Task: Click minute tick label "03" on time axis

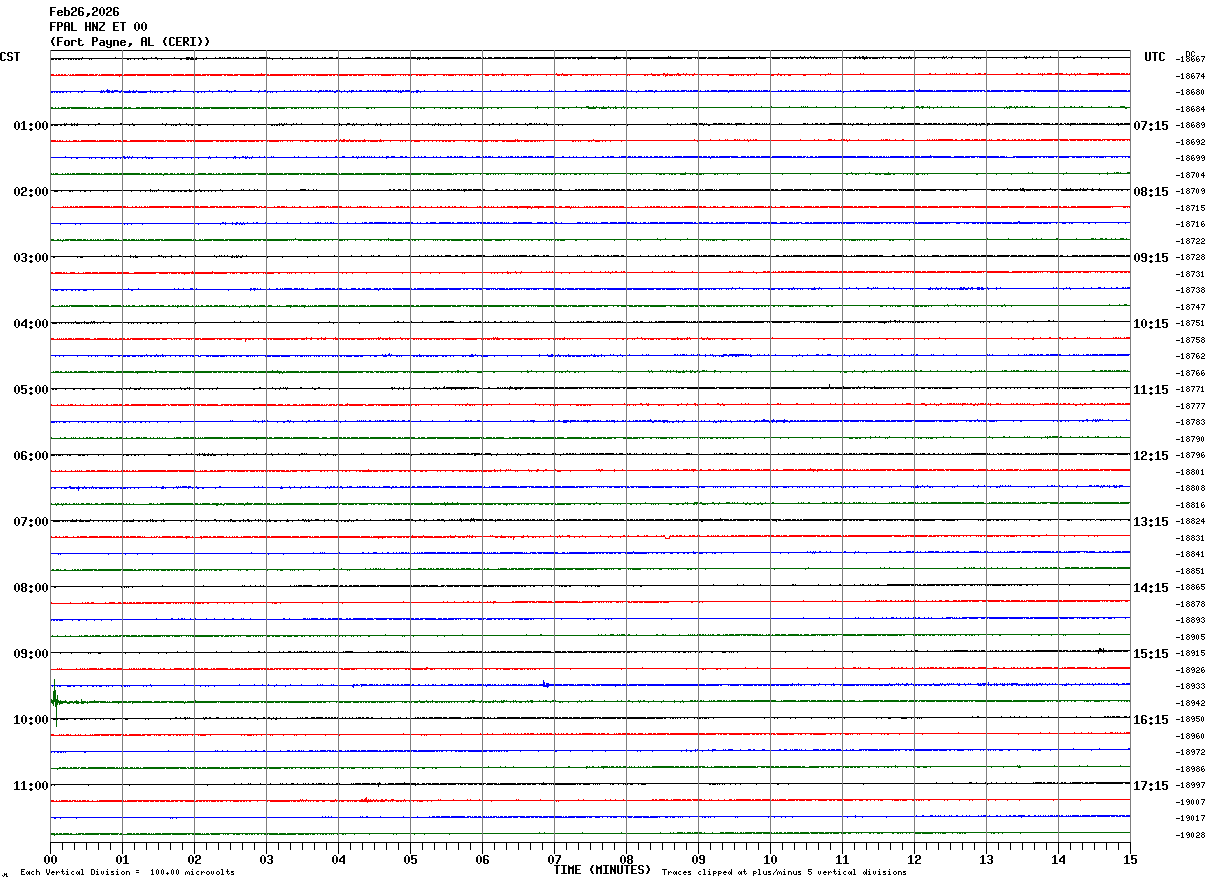Action: [266, 859]
